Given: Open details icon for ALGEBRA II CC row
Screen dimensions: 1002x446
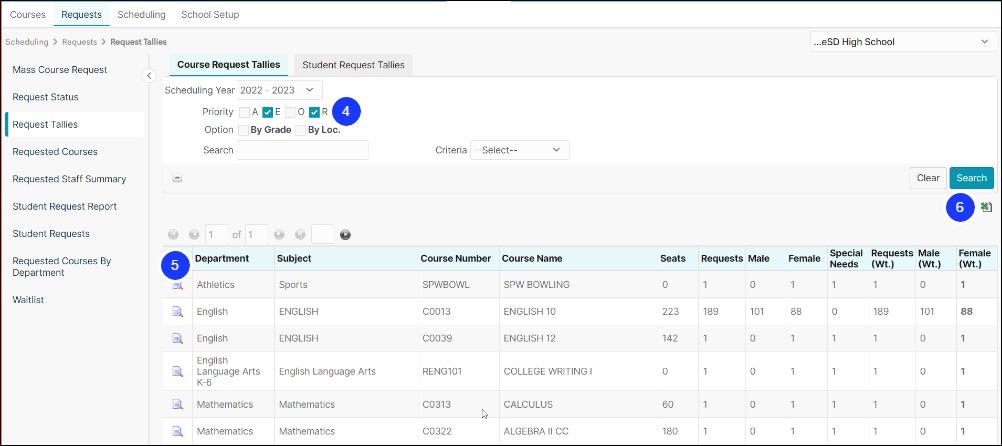Looking at the screenshot, I should coord(178,431).
